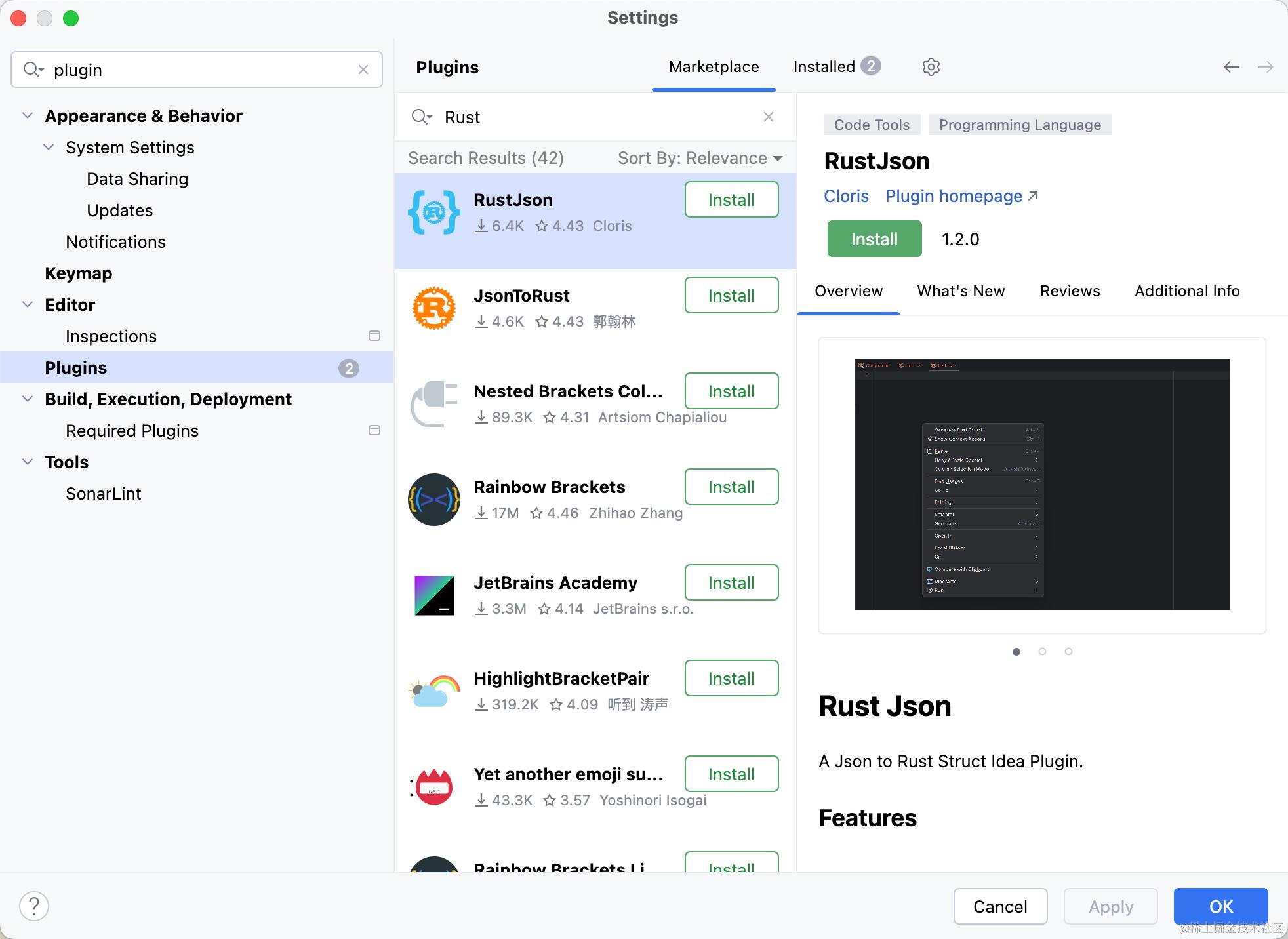1288x939 pixels.
Task: Click the HighlightBracketPair rainbow cloud icon
Action: [x=433, y=691]
